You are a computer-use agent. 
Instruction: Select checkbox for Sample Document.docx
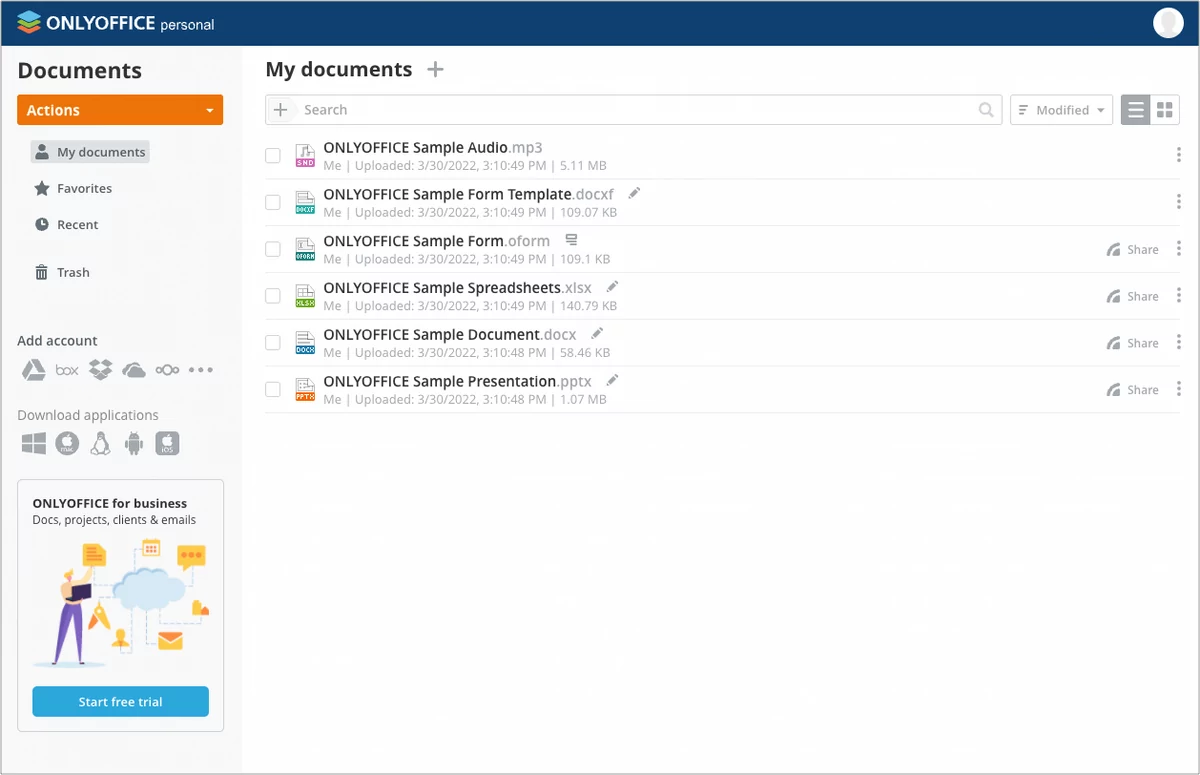(x=272, y=342)
